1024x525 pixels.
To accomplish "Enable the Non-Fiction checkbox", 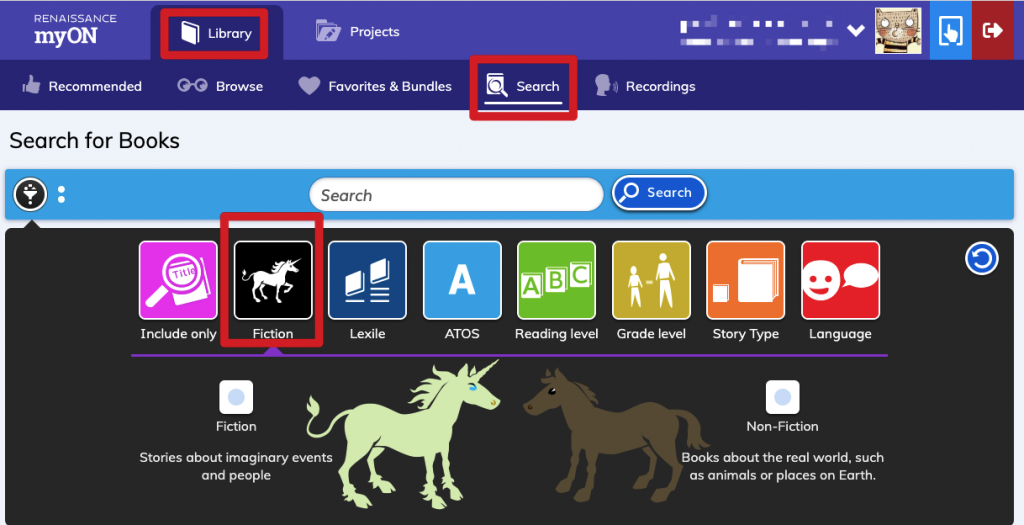I will (782, 397).
